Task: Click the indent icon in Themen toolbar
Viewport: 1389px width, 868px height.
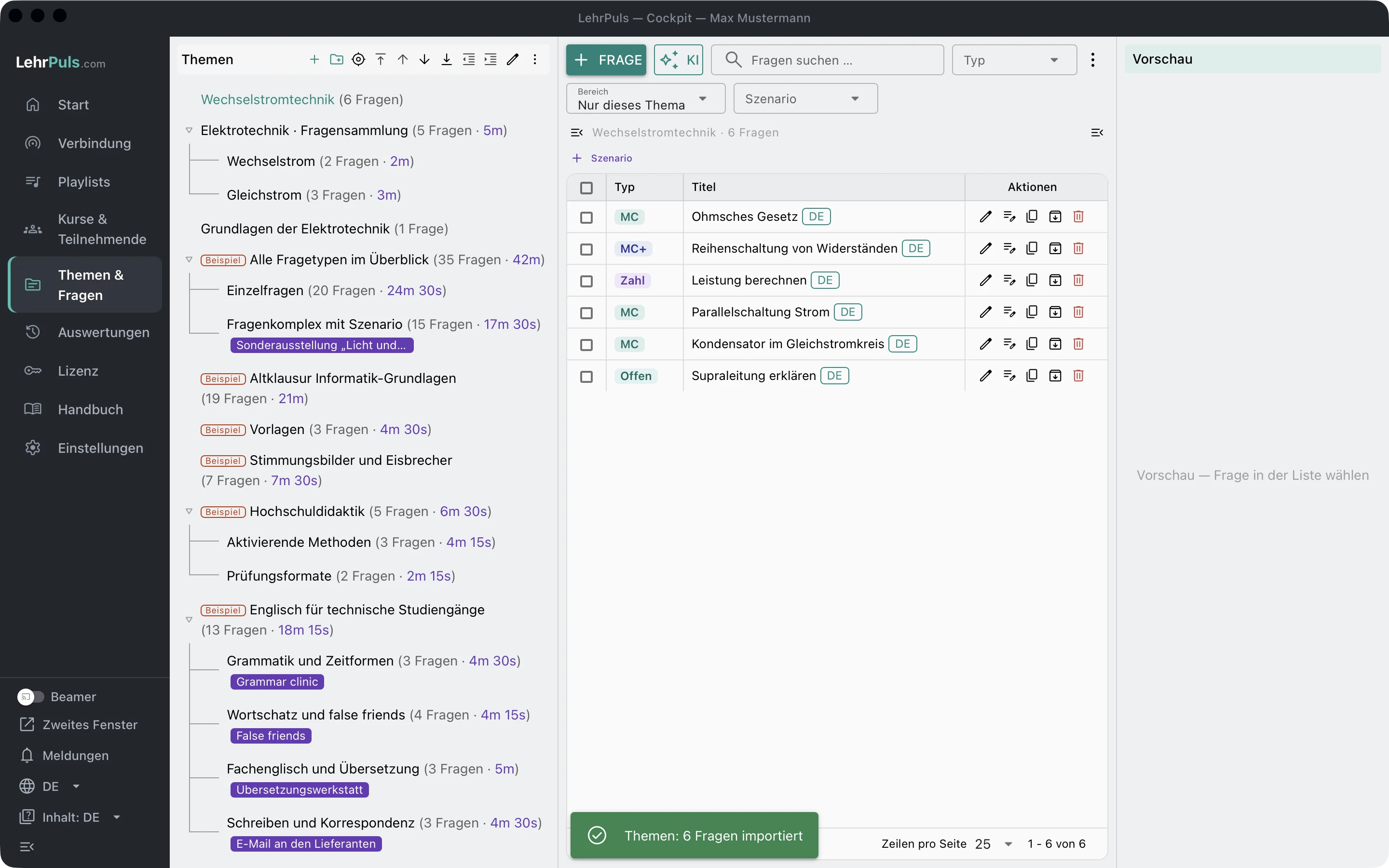Action: (x=491, y=60)
